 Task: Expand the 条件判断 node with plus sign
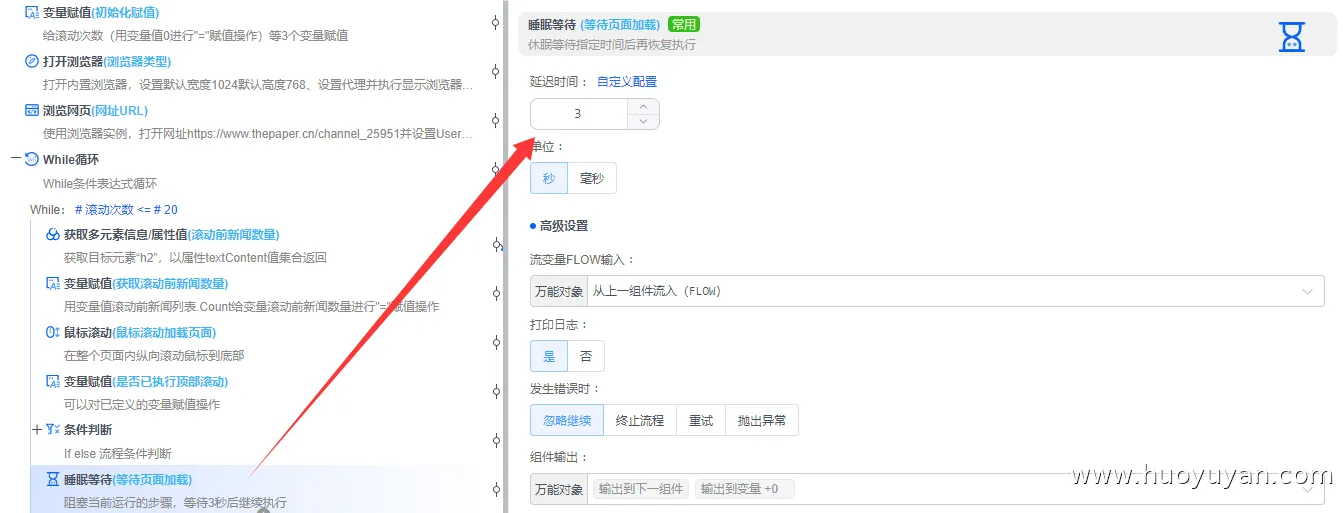37,430
